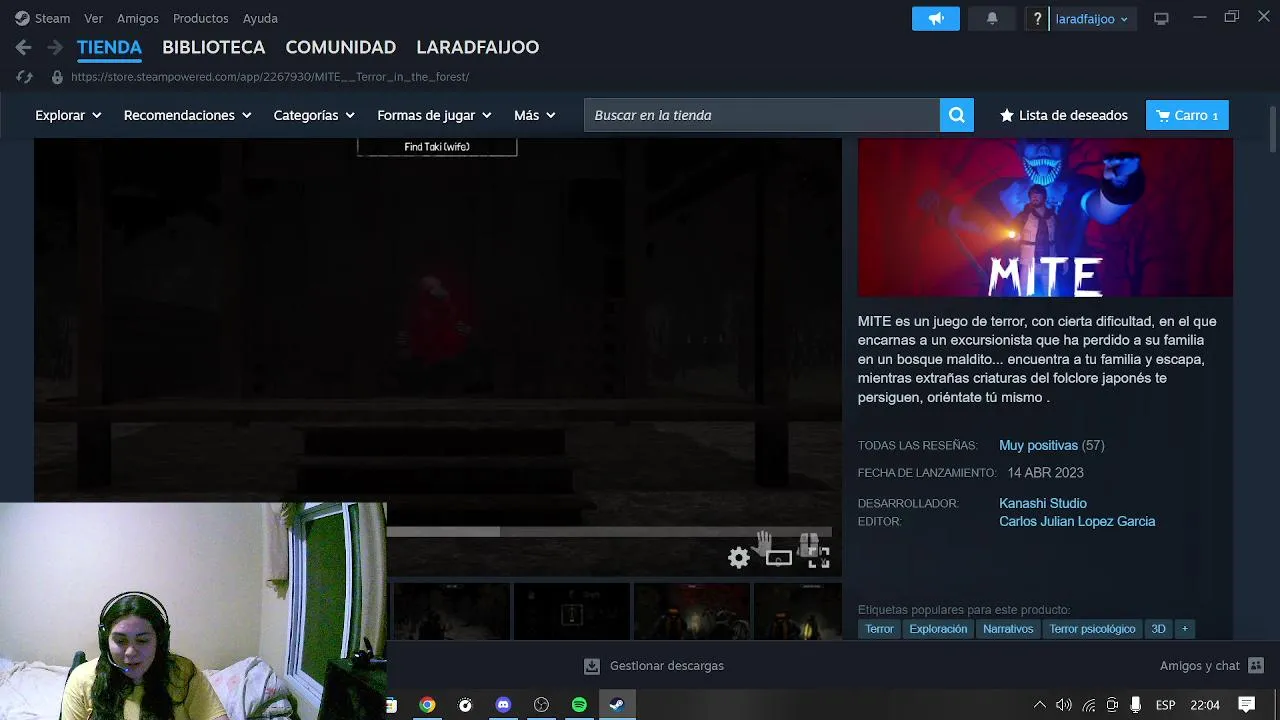Open Muy positivas reviews link
Viewport: 1280px width, 720px height.
(x=1038, y=445)
